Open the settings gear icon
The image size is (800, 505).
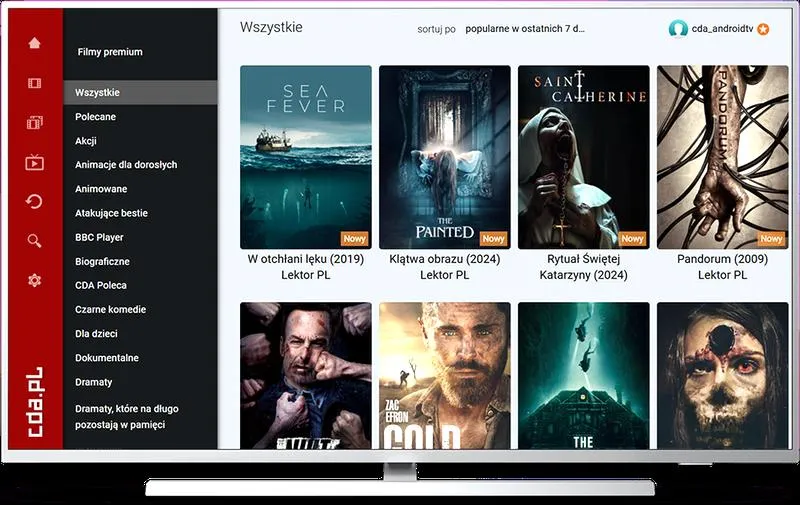point(34,280)
